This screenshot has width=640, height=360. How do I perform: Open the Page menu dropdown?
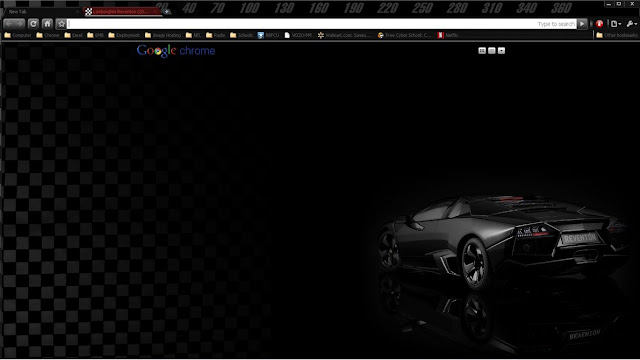click(x=616, y=24)
